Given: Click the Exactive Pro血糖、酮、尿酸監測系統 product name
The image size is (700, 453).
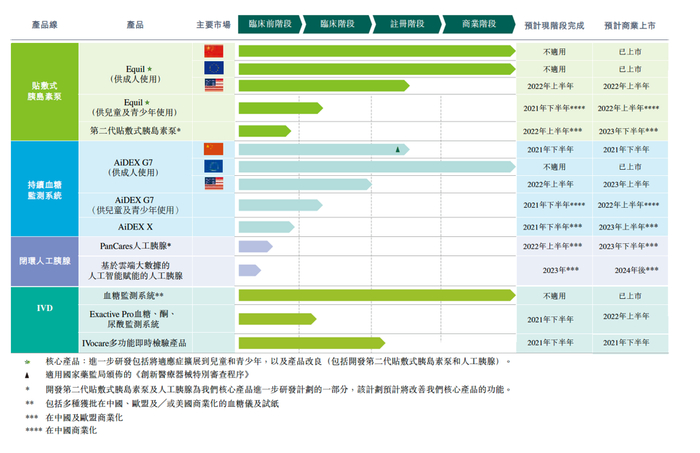Looking at the screenshot, I should 133,319.
